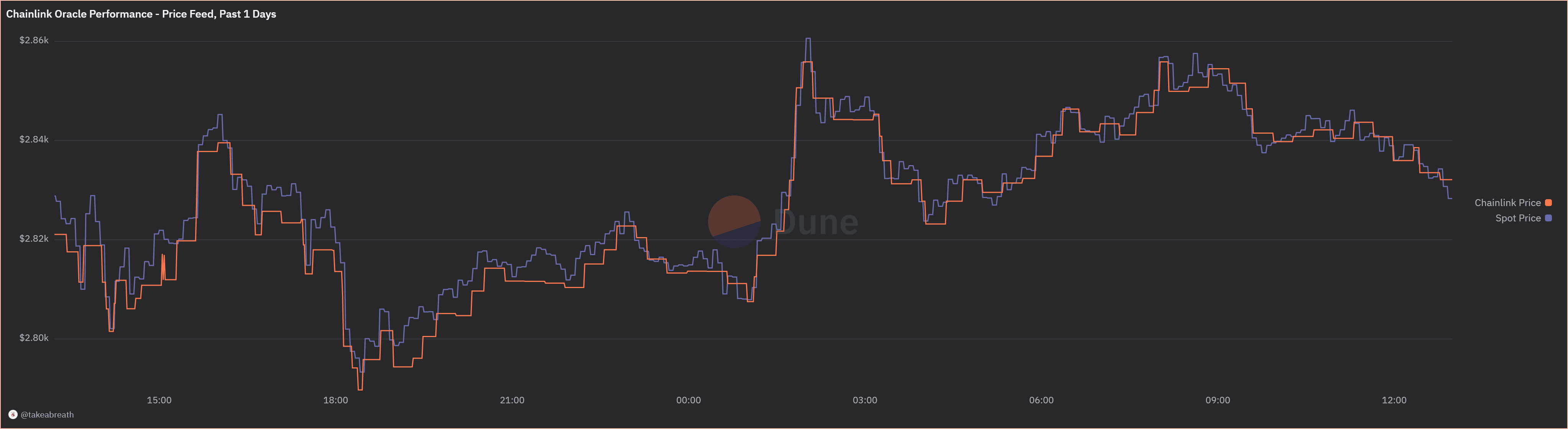1568x429 pixels.
Task: Click the purple Spot Price swatch
Action: coord(1548,218)
